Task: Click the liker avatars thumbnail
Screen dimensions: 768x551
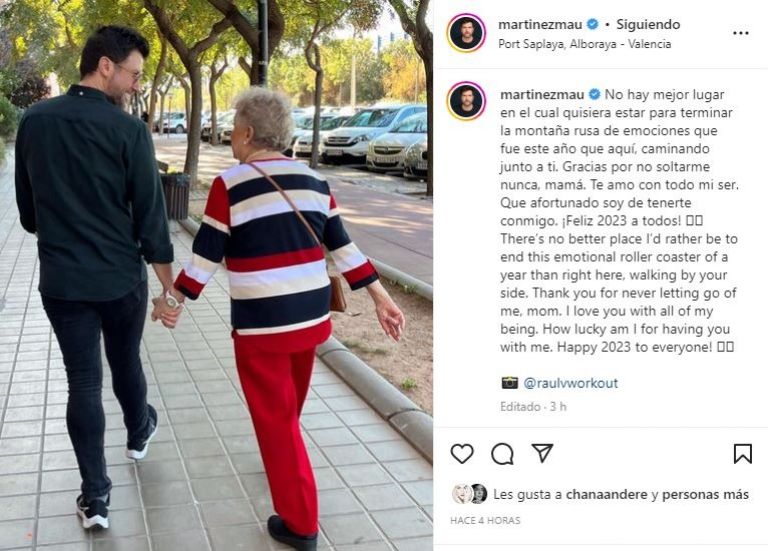Action: tap(469, 494)
